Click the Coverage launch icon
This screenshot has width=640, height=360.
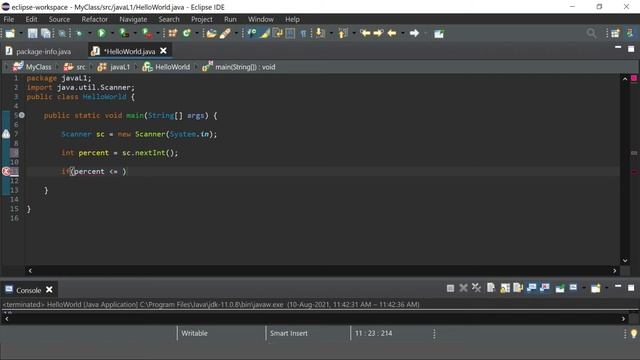click(x=124, y=33)
